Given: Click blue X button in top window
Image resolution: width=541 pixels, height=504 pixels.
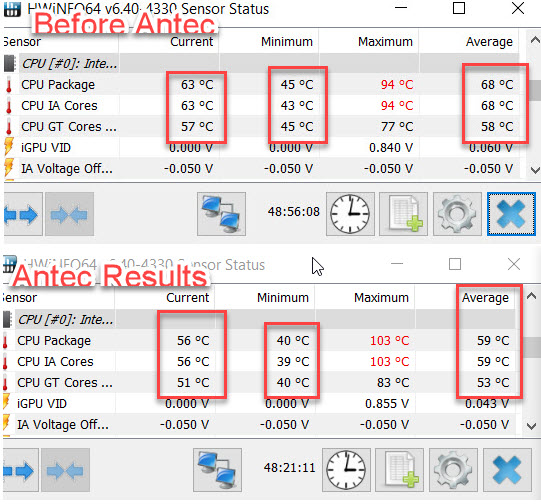Looking at the screenshot, I should click(x=511, y=214).
